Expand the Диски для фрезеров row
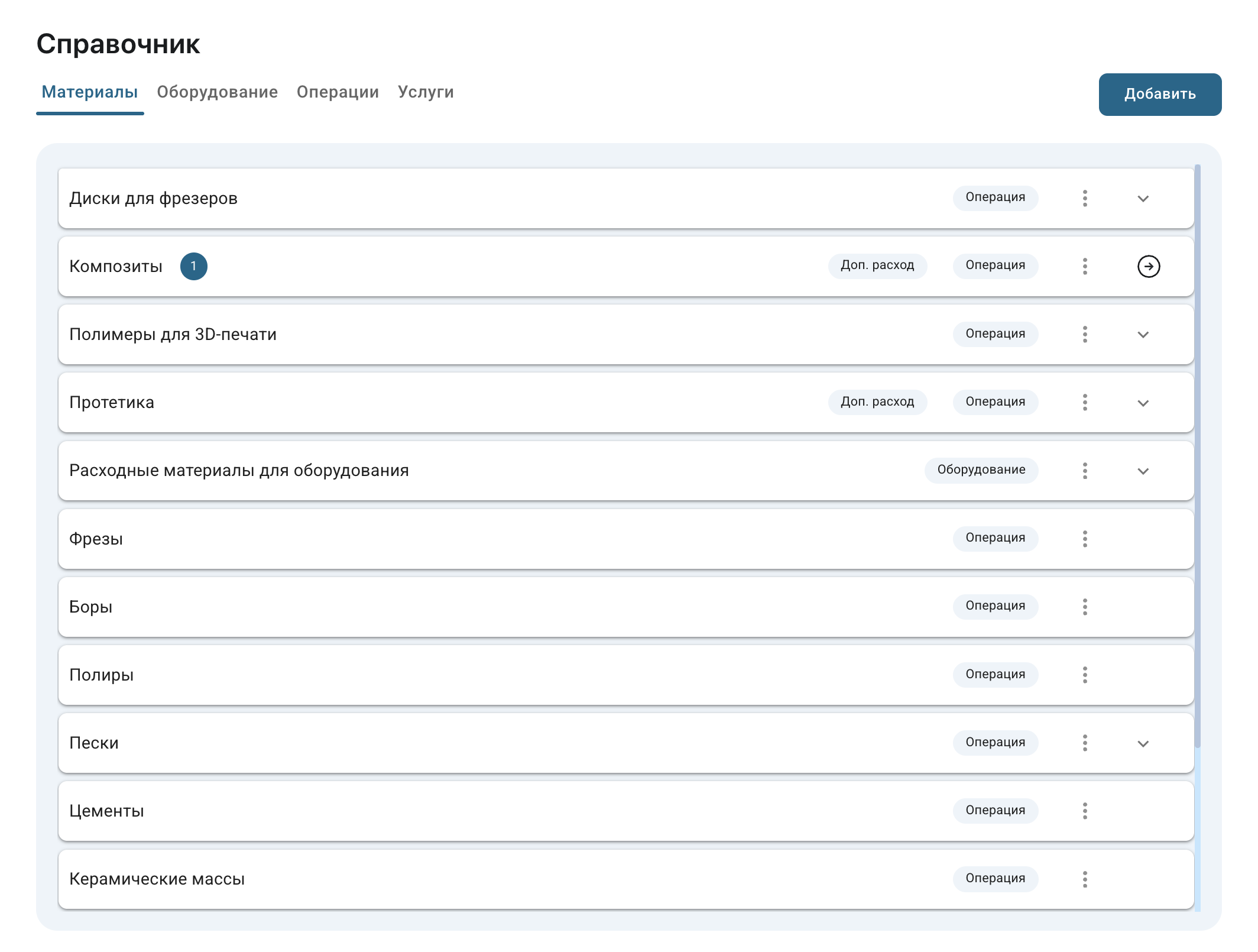This screenshot has width=1258, height=952. point(1143,199)
